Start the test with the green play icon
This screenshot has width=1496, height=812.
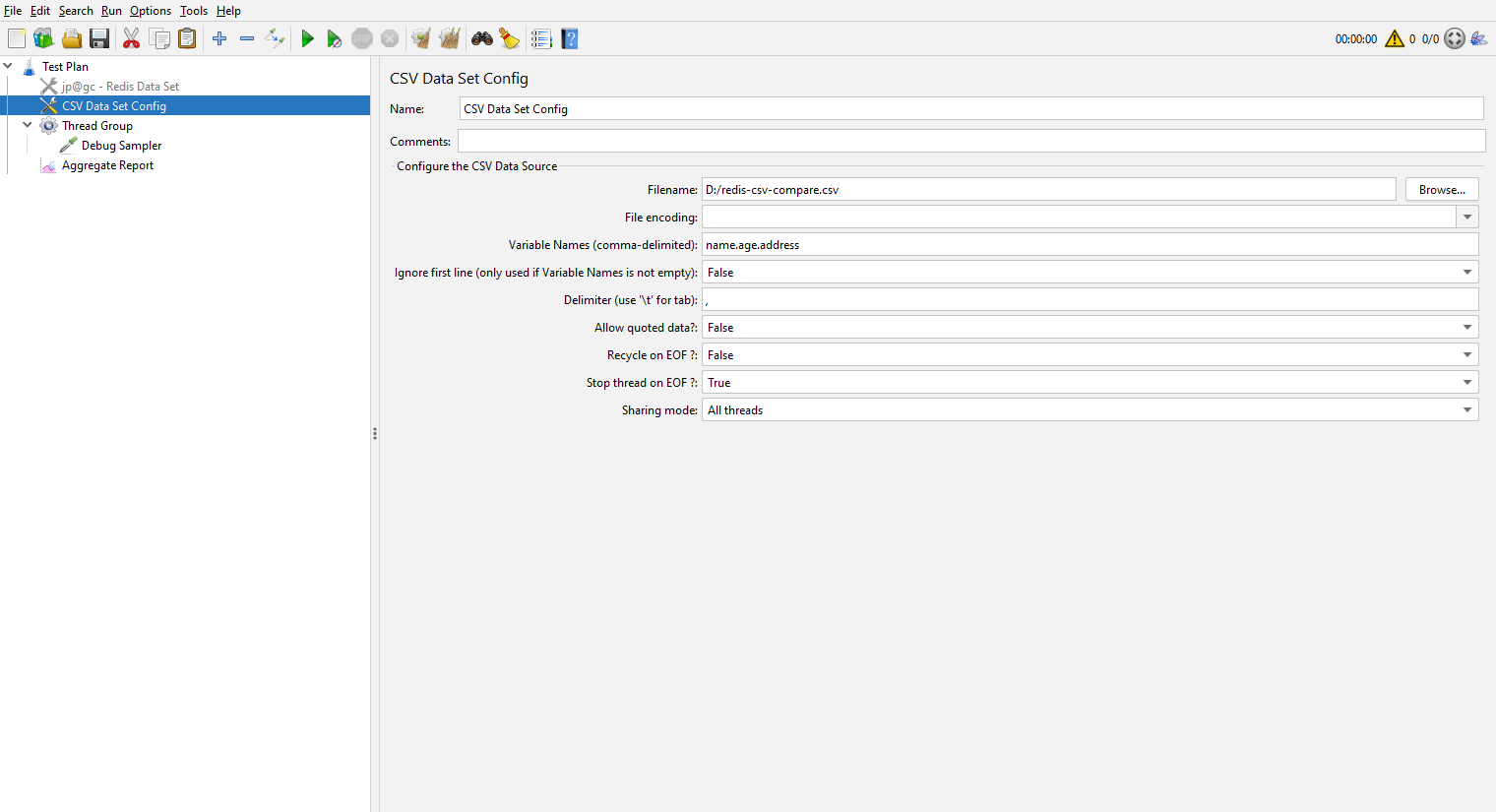point(307,38)
